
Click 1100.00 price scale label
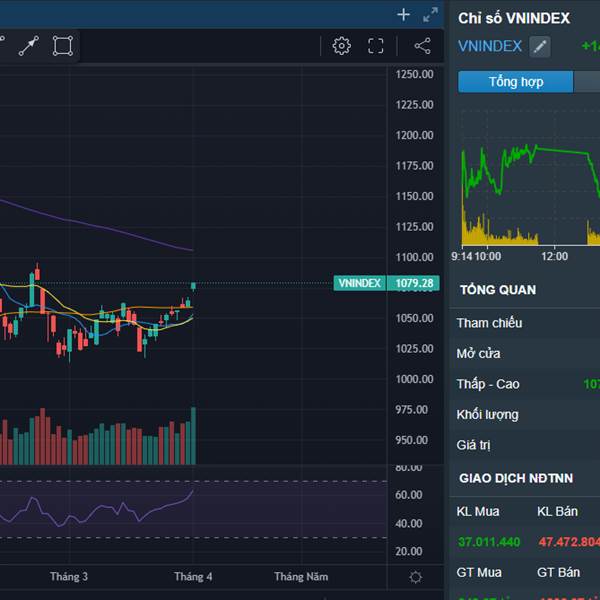[414, 257]
